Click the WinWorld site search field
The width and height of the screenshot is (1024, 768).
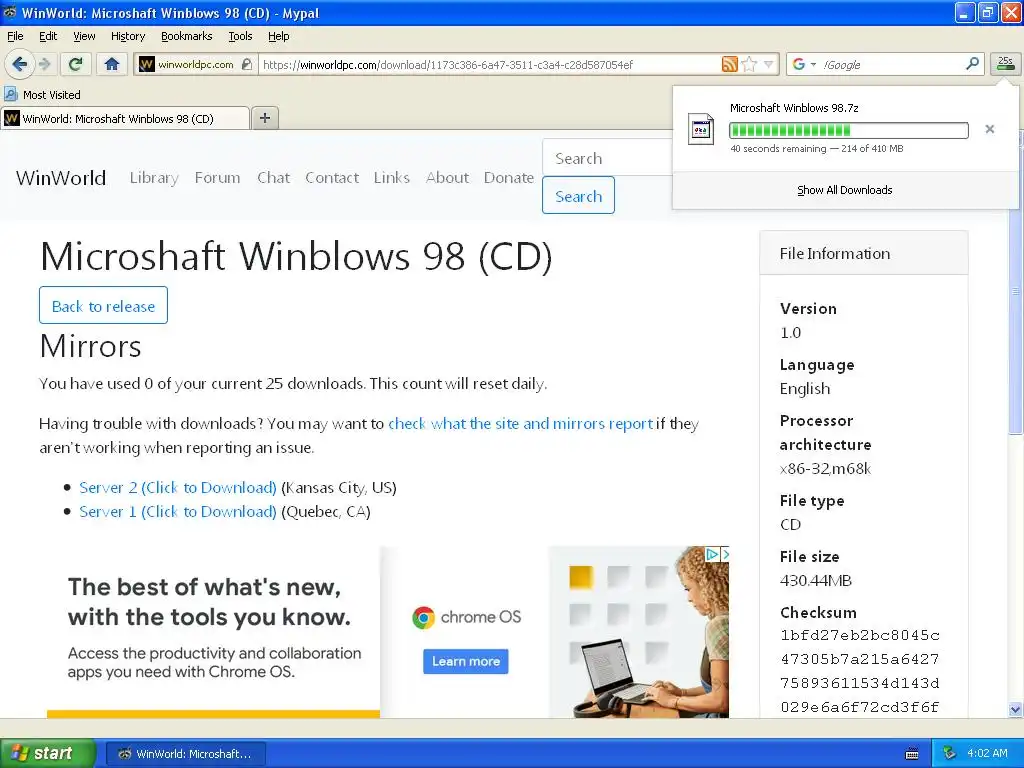tap(607, 157)
